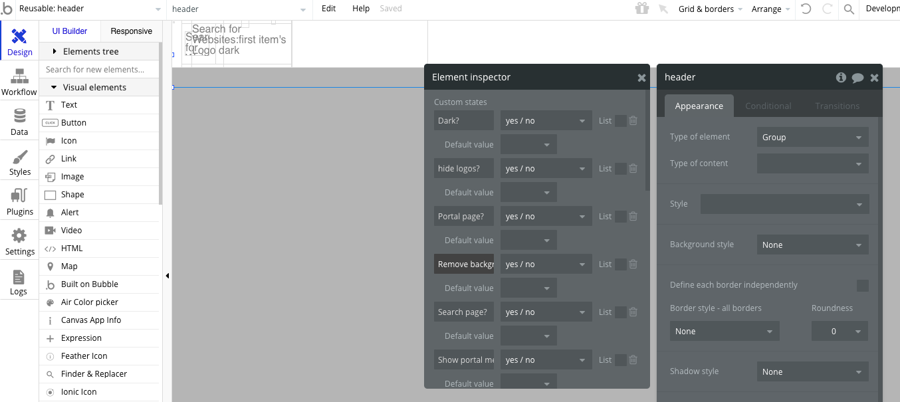Delete the 'Dark?' custom state with trash icon
900x402 pixels.
(x=633, y=121)
